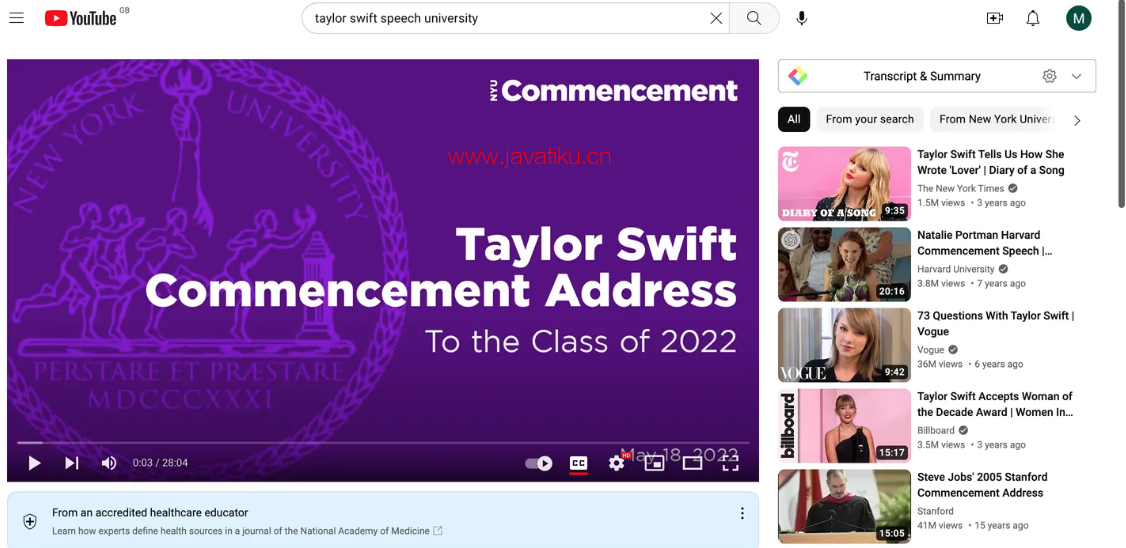Switch to miniplayer

tap(654, 463)
